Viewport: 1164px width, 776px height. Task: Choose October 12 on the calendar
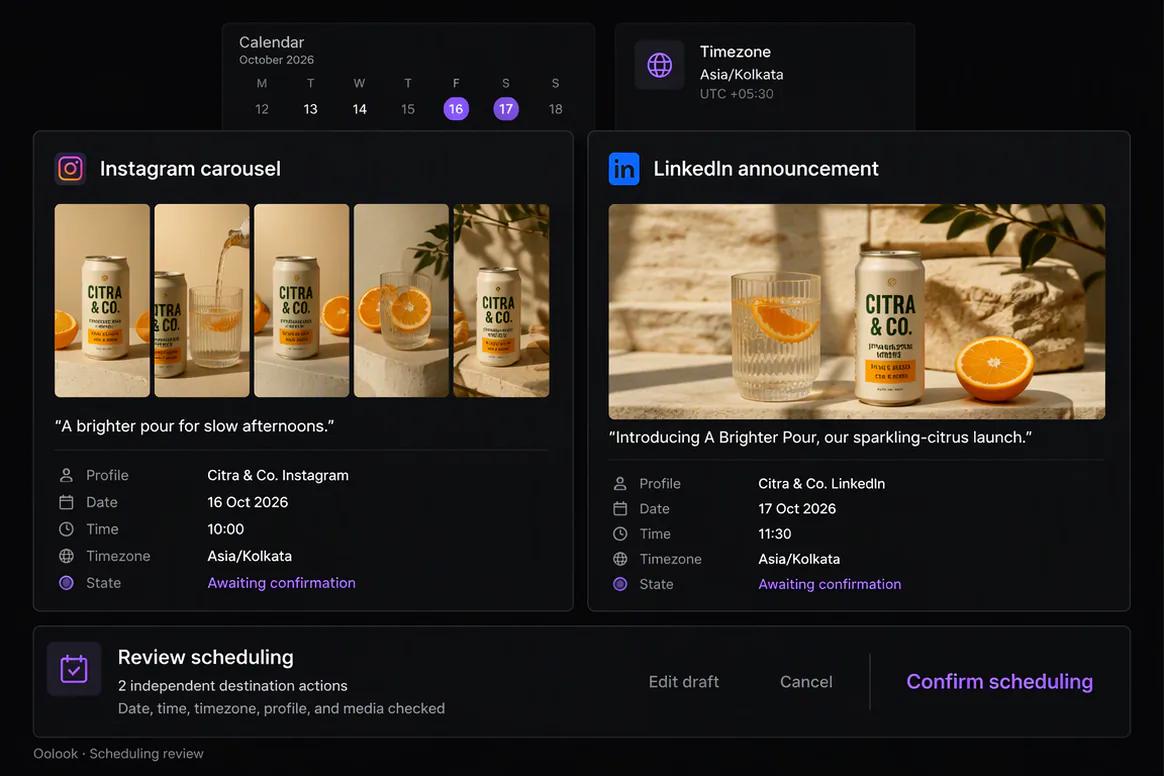(261, 109)
